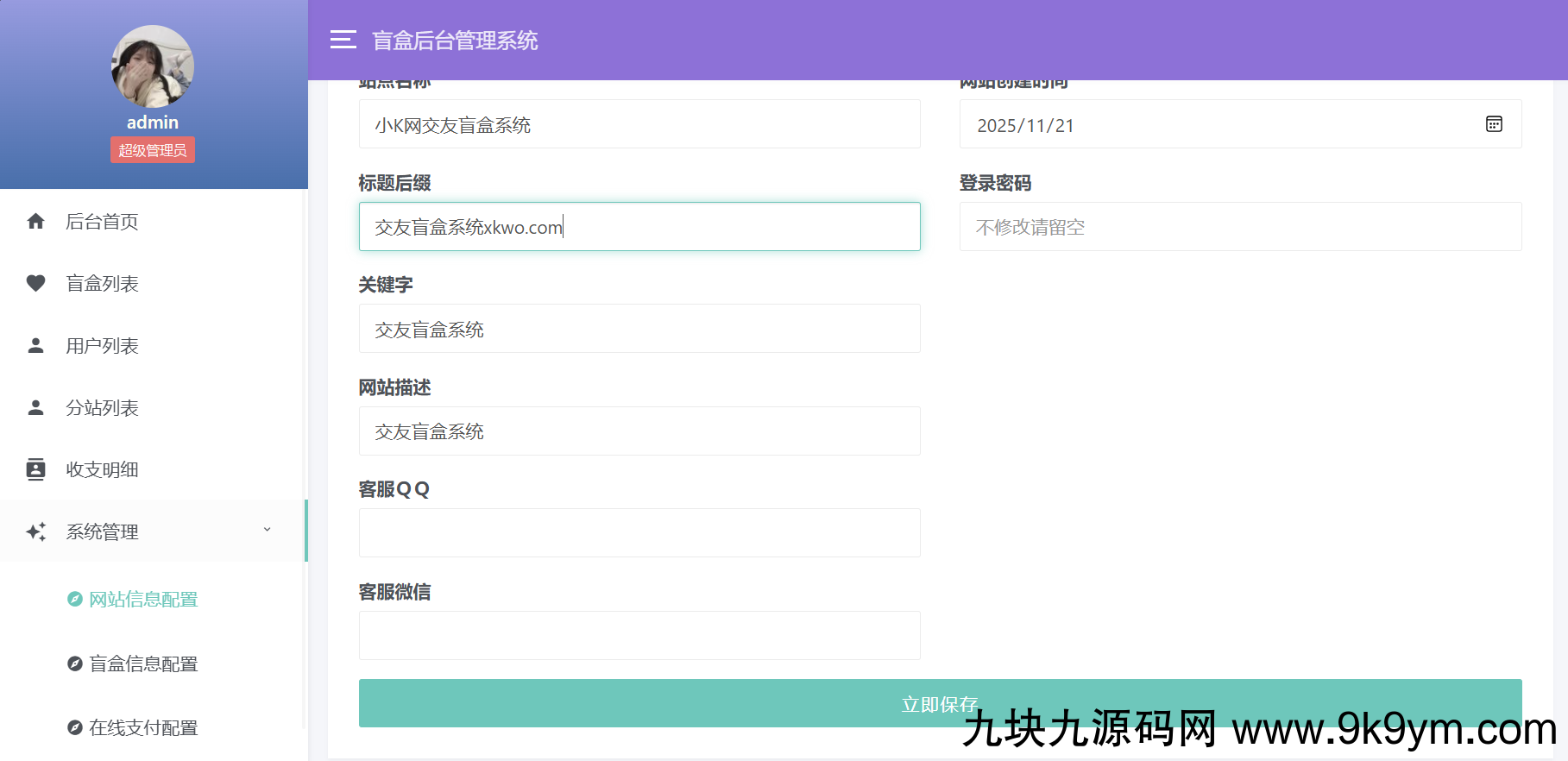Focus the empty 客服微信 input field
This screenshot has height=761, width=1568.
[x=639, y=636]
